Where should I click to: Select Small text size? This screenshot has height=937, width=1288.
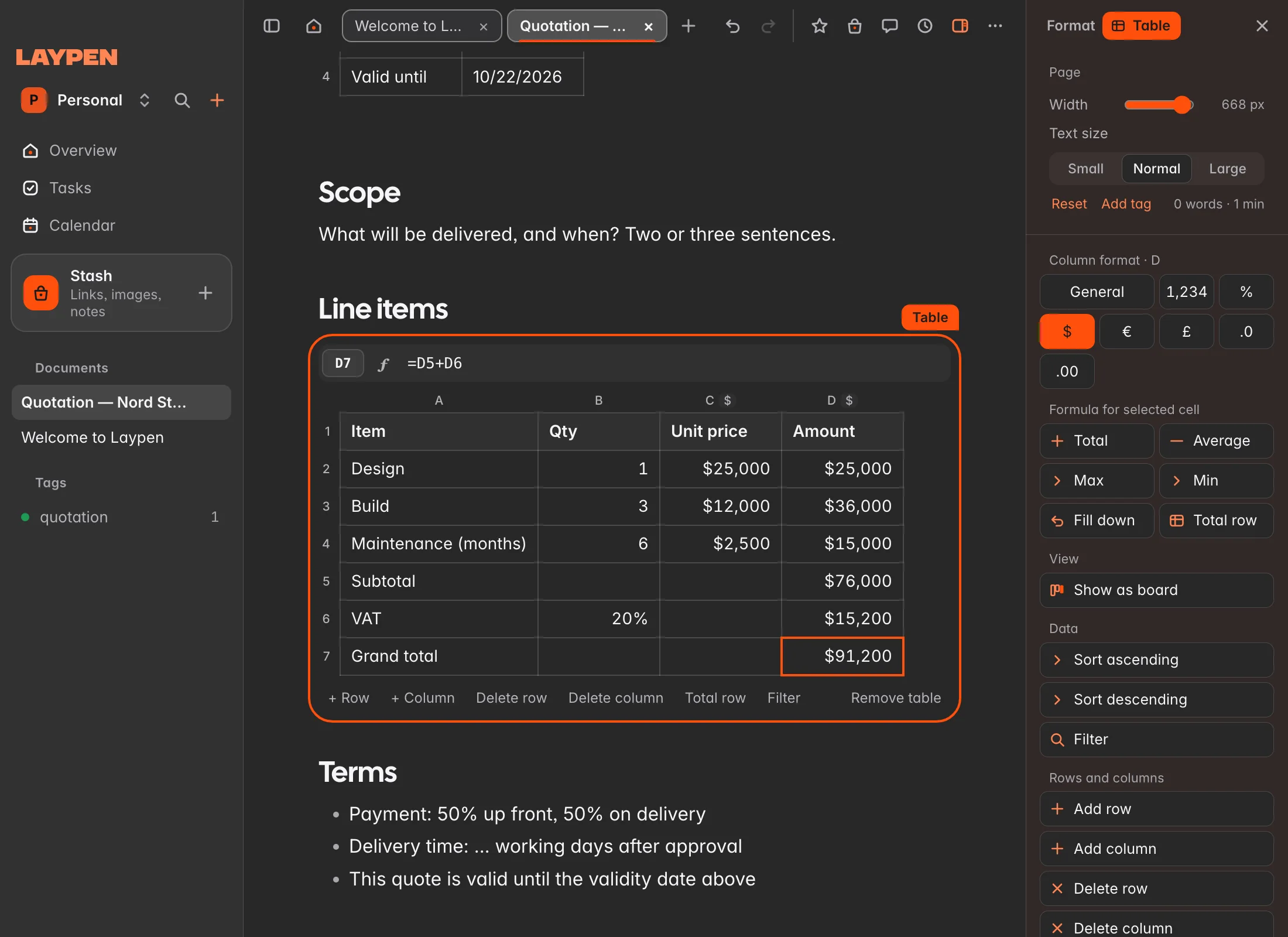click(1085, 169)
